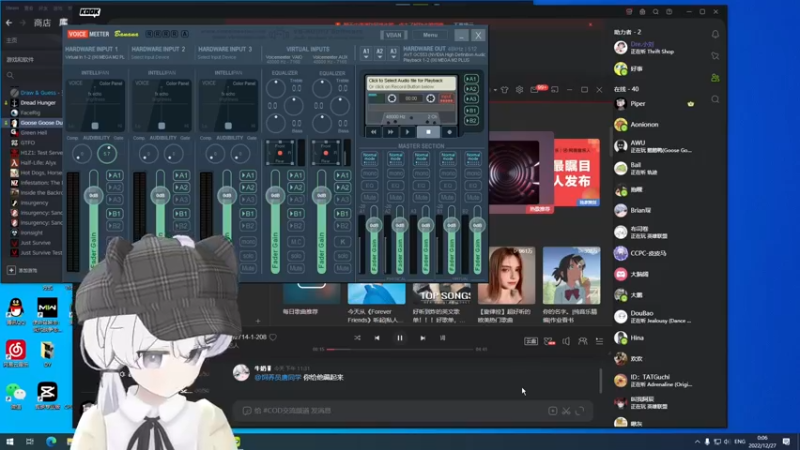Open Voicemeeter Menu
The width and height of the screenshot is (800, 450).
[430, 35]
